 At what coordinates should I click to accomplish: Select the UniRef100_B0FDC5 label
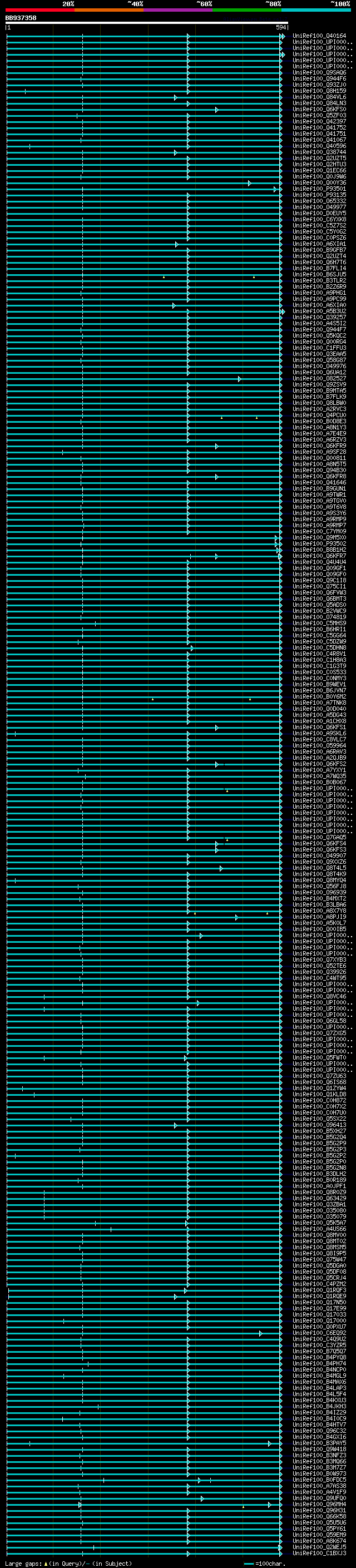tap(319, 1480)
